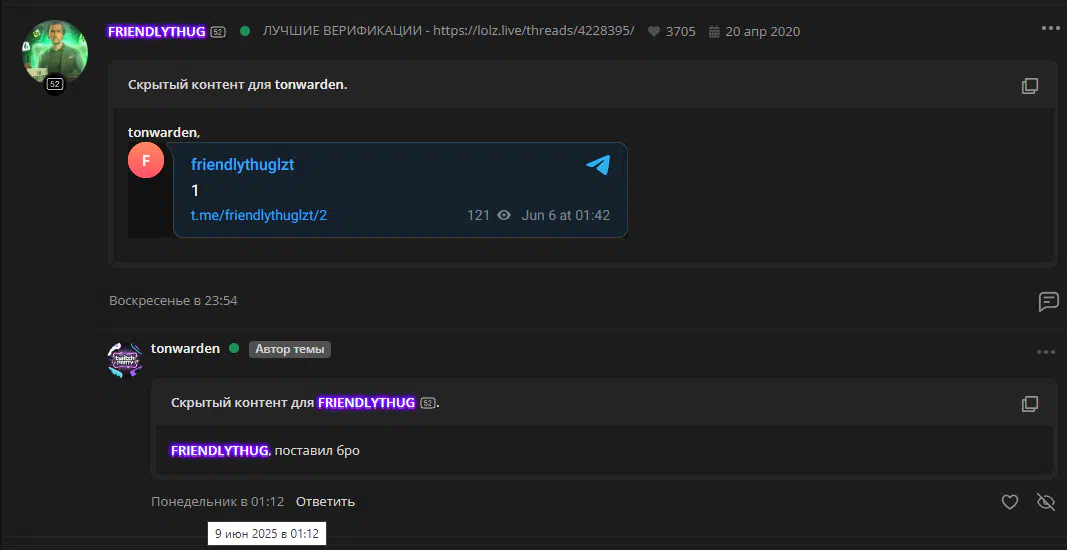
Task: Click the heart likes count 3705
Action: point(672,31)
